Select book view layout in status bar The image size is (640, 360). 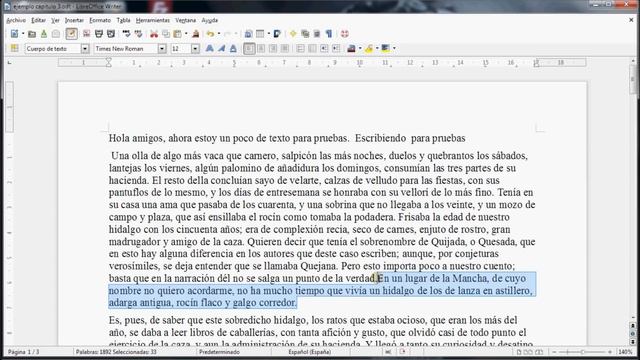coord(540,352)
